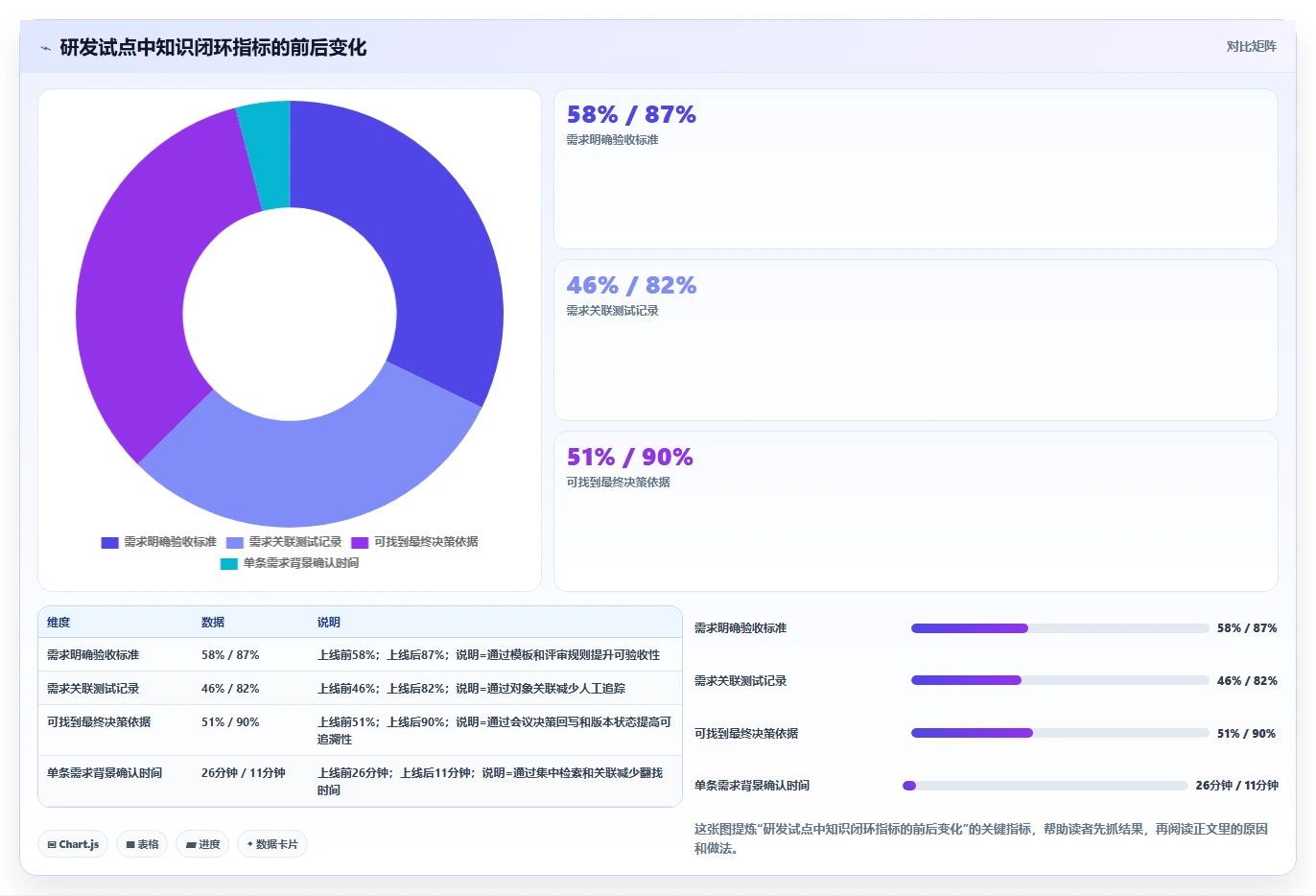This screenshot has height=896, width=1316.
Task: Click the dashboard title 研发试点中知识闭环指标的前后变化
Action: click(213, 48)
